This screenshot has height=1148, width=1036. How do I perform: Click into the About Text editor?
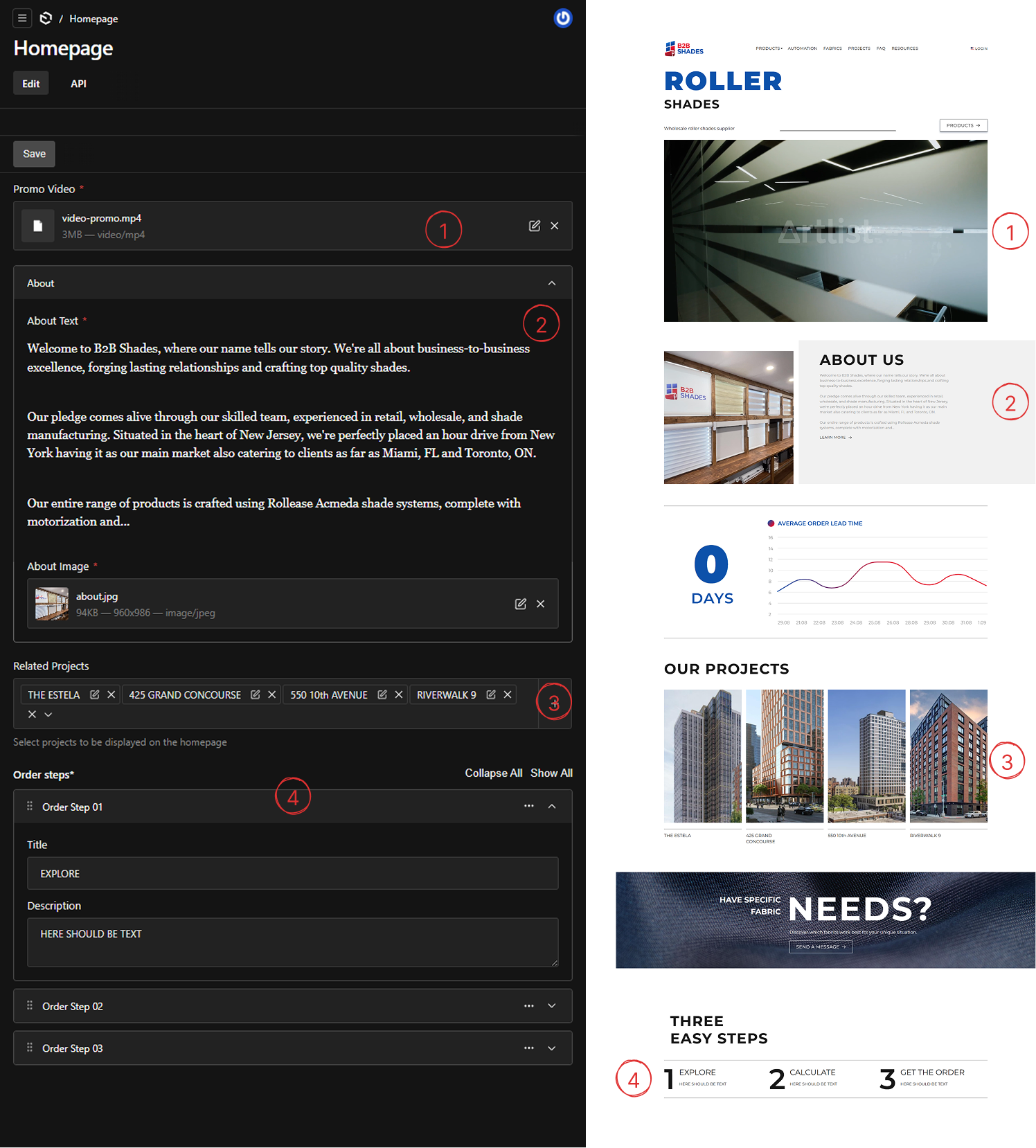(x=293, y=435)
